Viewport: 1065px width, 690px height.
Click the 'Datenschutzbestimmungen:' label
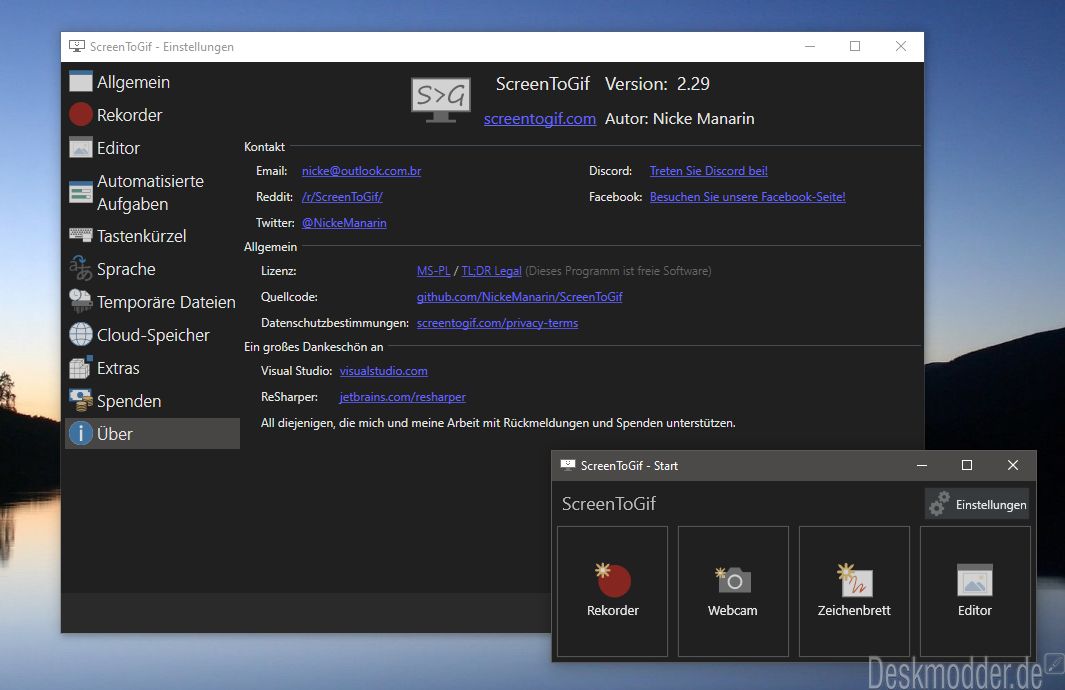335,323
